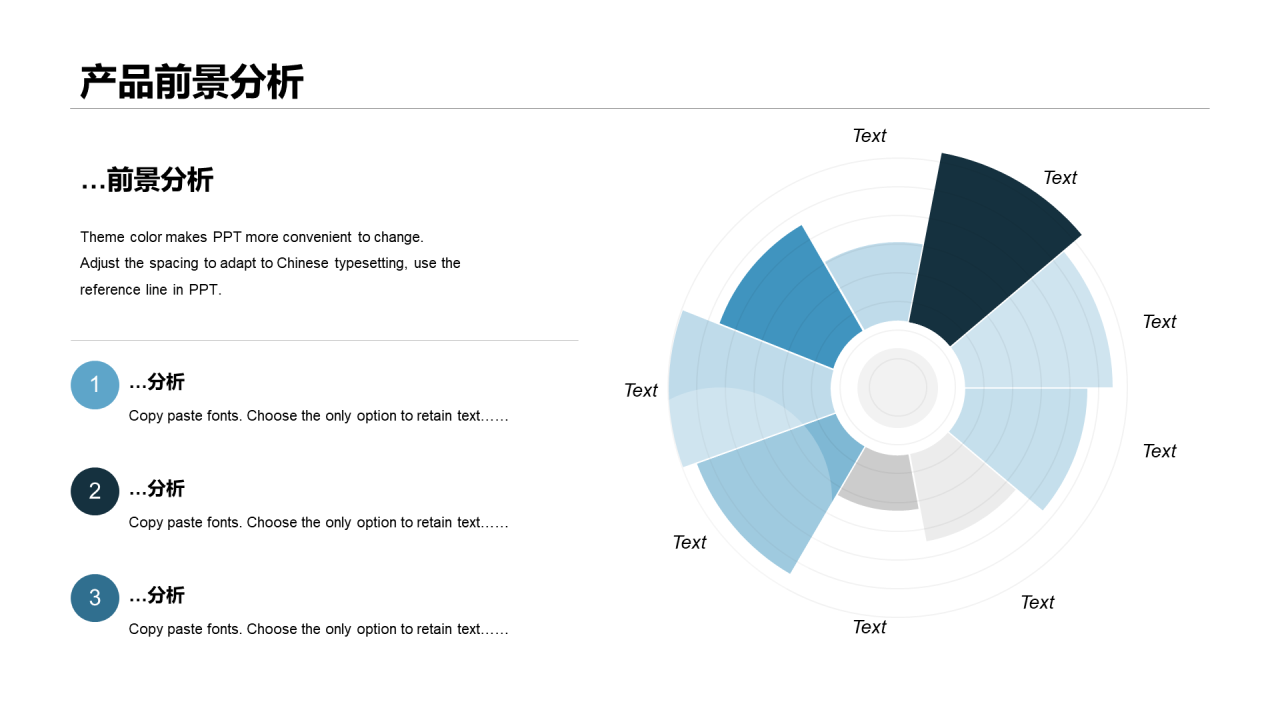Viewport: 1280px width, 720px height.
Task: Select the slide title 产品前景分析
Action: click(191, 82)
